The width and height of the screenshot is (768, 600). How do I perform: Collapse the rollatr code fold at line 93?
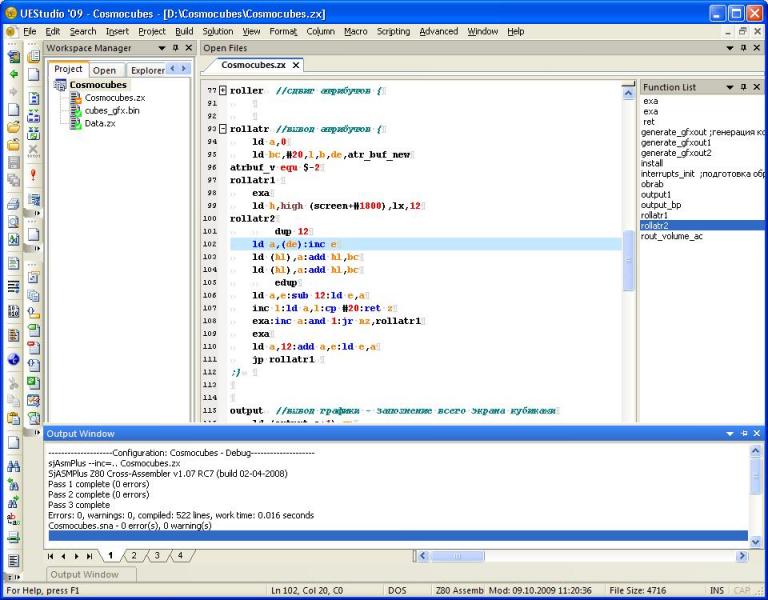(x=223, y=129)
